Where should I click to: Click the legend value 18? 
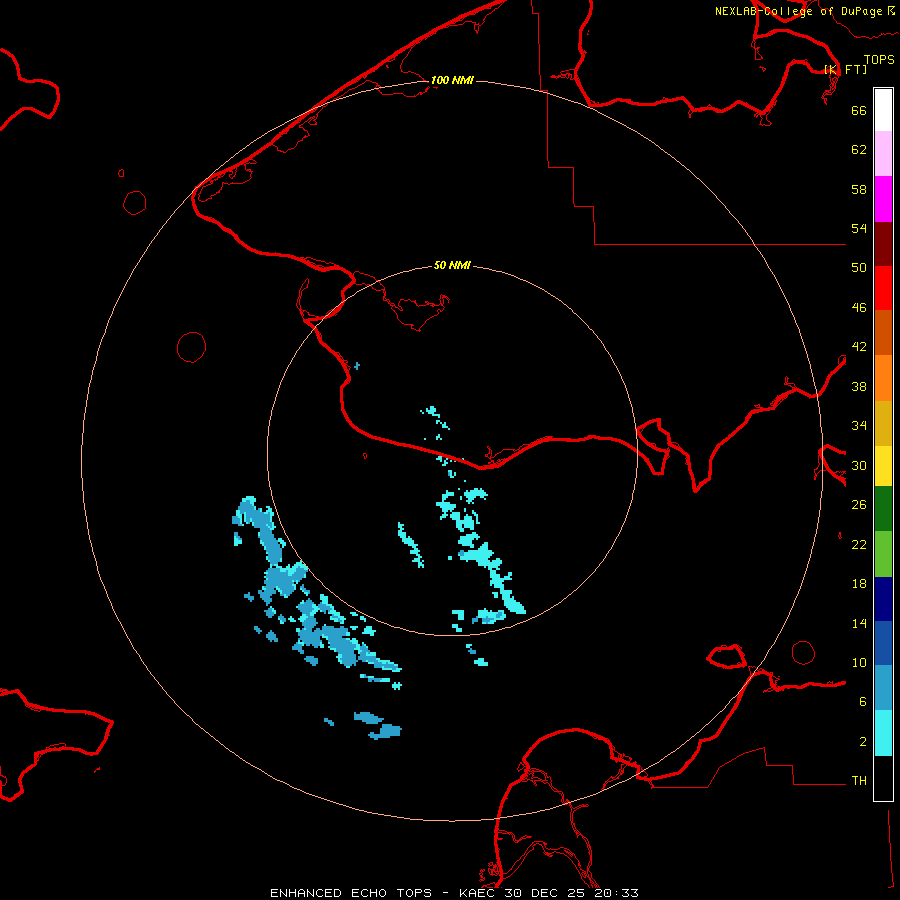coord(859,584)
